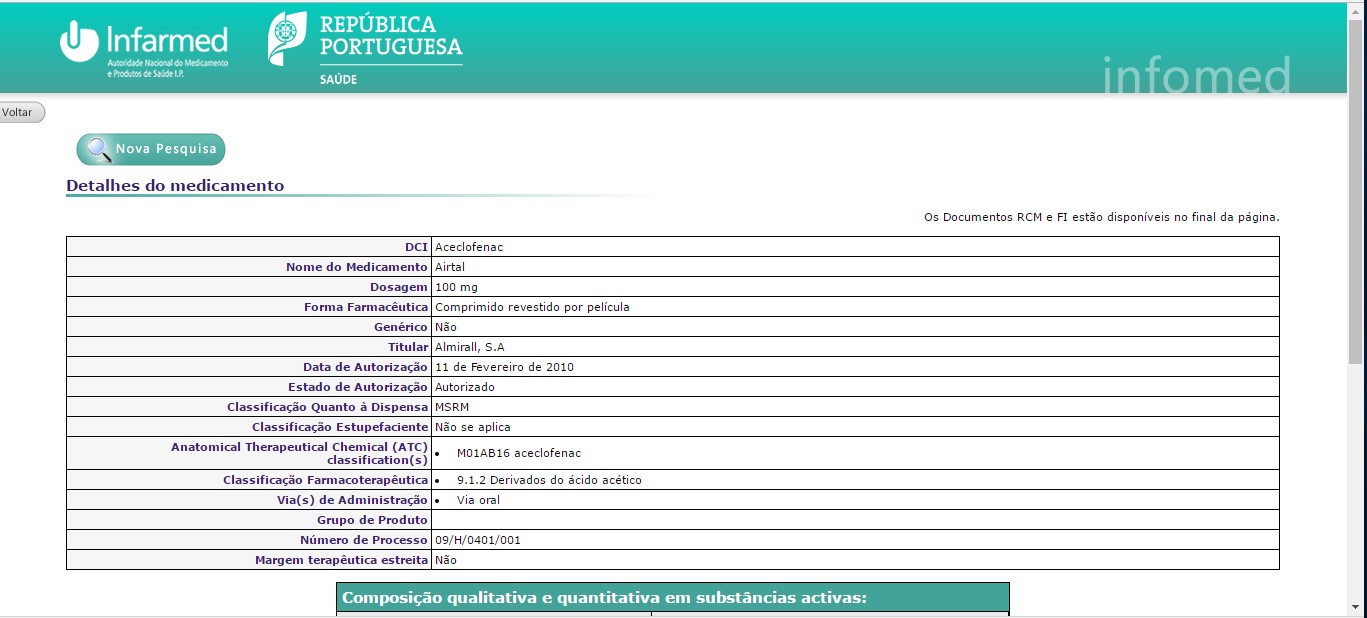Viewport: 1367px width, 618px height.
Task: Click the infomed logo text in the banner
Action: tap(1196, 75)
